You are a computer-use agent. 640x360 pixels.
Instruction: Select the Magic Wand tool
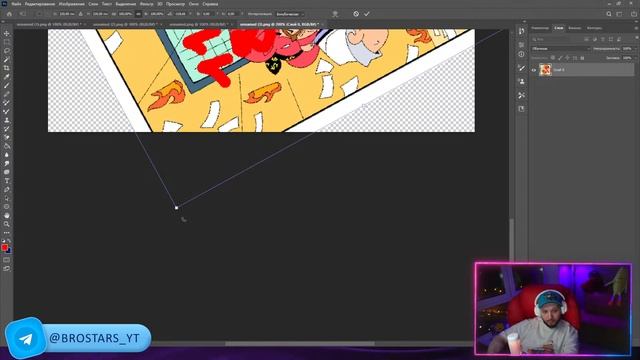(x=7, y=60)
